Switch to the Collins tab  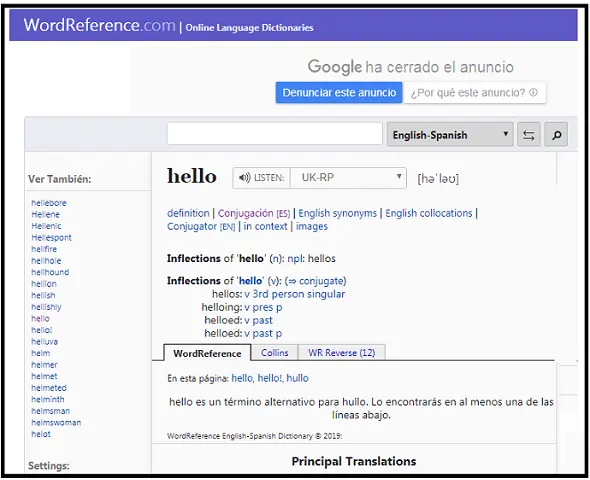[x=275, y=353]
